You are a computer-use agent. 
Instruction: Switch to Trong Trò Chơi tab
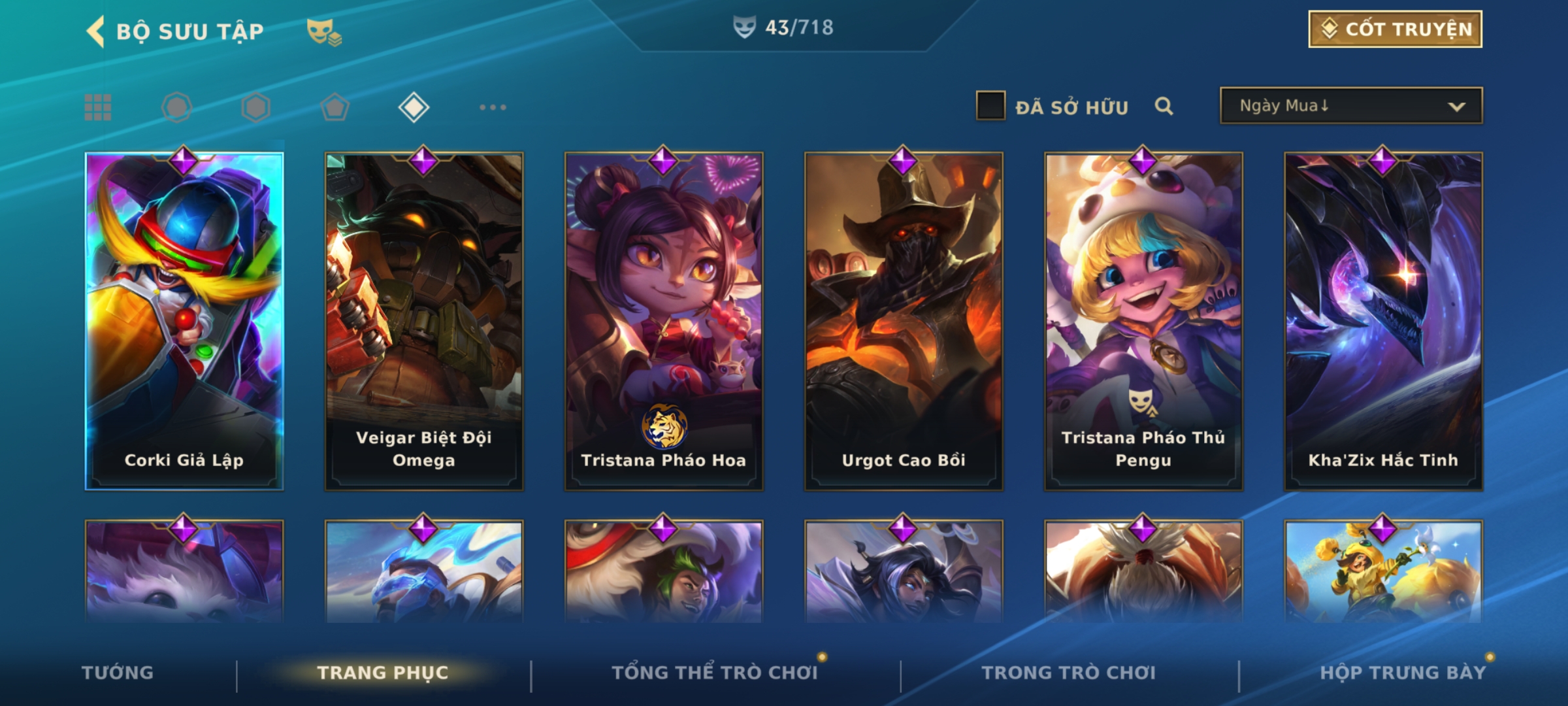(1068, 673)
